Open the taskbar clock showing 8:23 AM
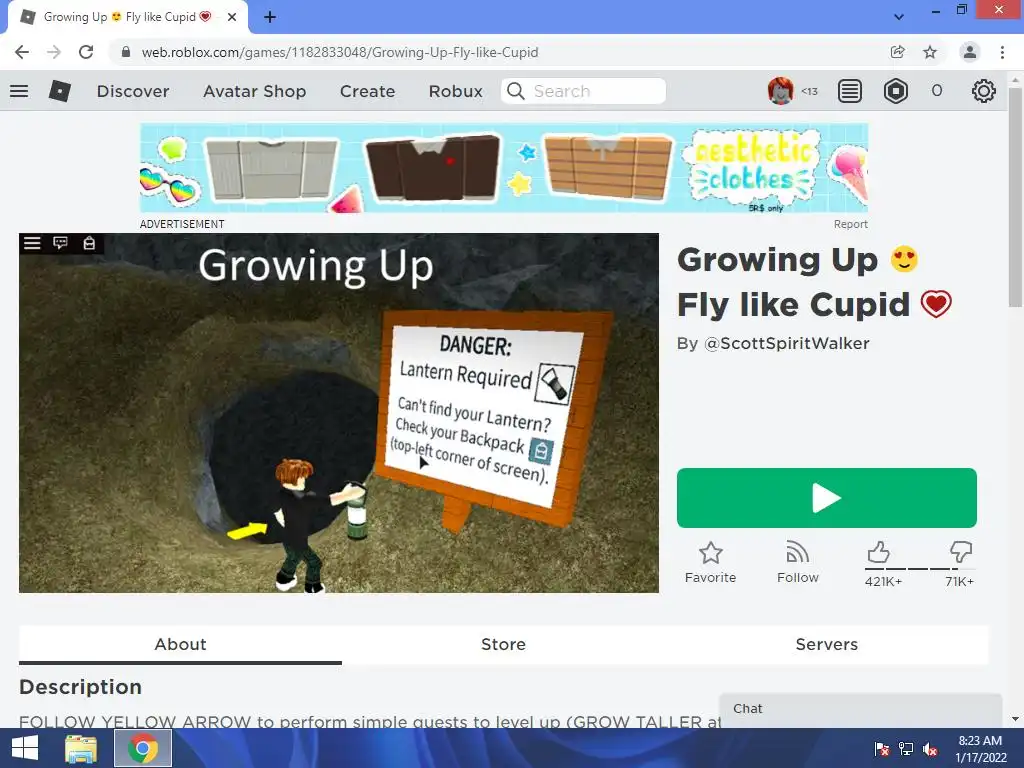1024x768 pixels. [980, 749]
